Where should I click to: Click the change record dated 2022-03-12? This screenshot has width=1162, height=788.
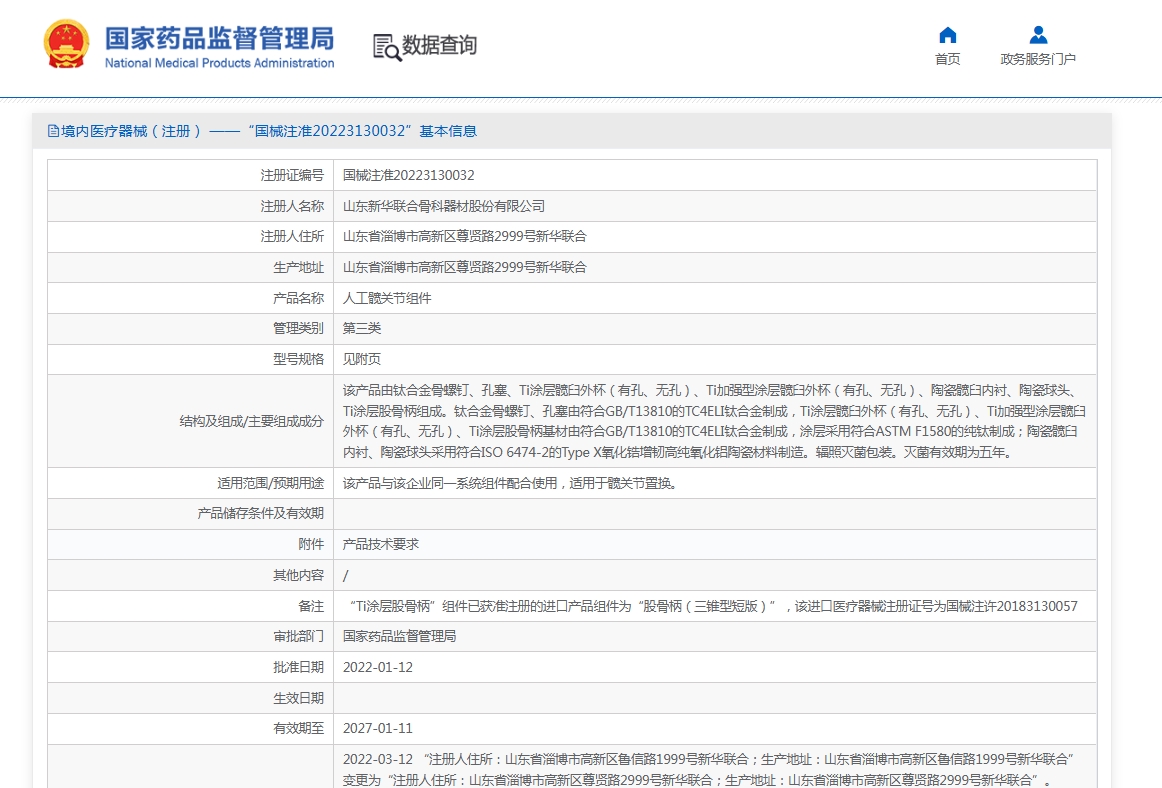click(x=708, y=769)
